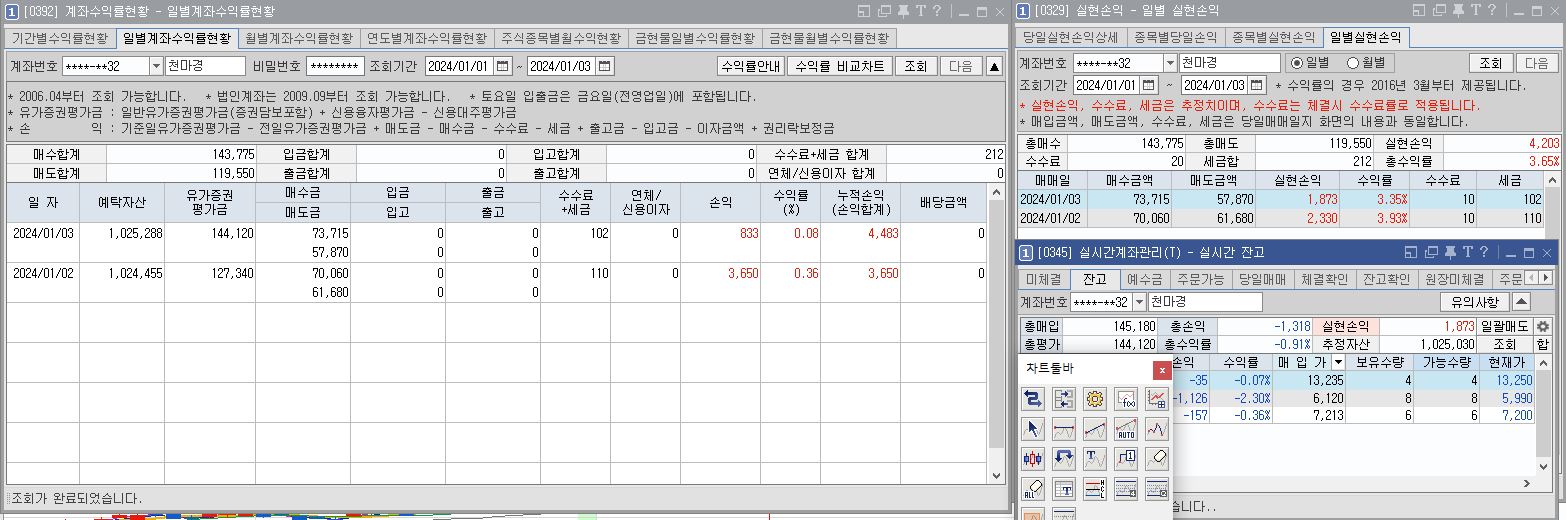The height and width of the screenshot is (520, 1566).
Task: Select the trend line drawing tool in 차트툴바
Action: click(x=1095, y=430)
